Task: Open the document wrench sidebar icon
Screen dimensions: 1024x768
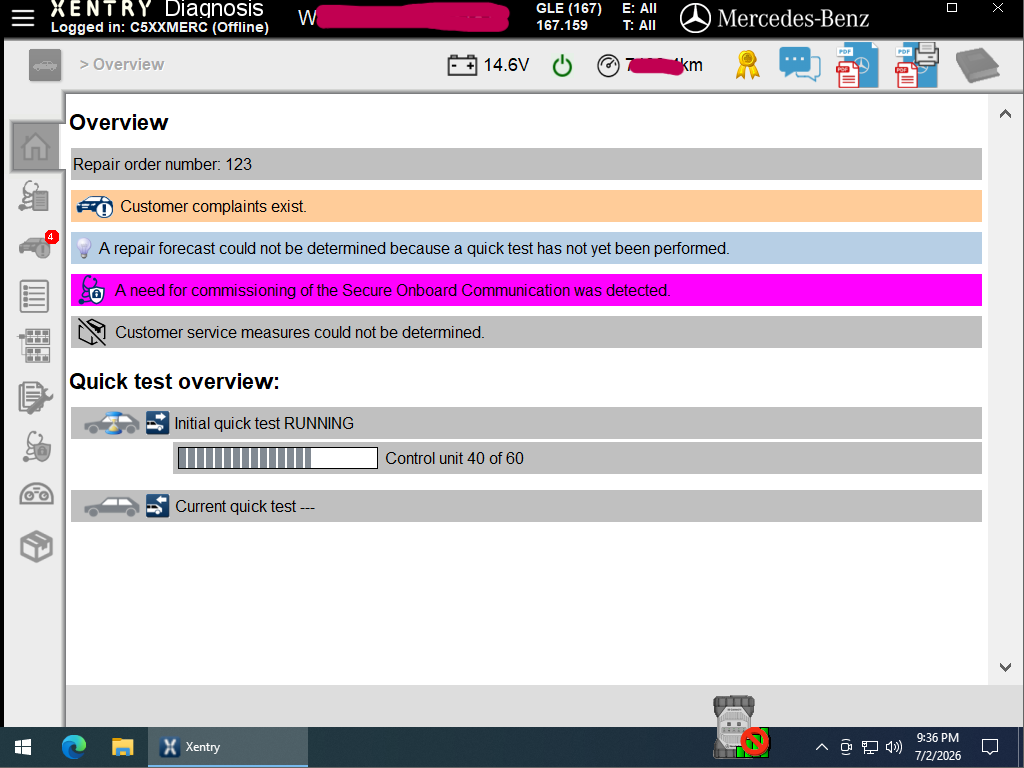Action: point(35,397)
